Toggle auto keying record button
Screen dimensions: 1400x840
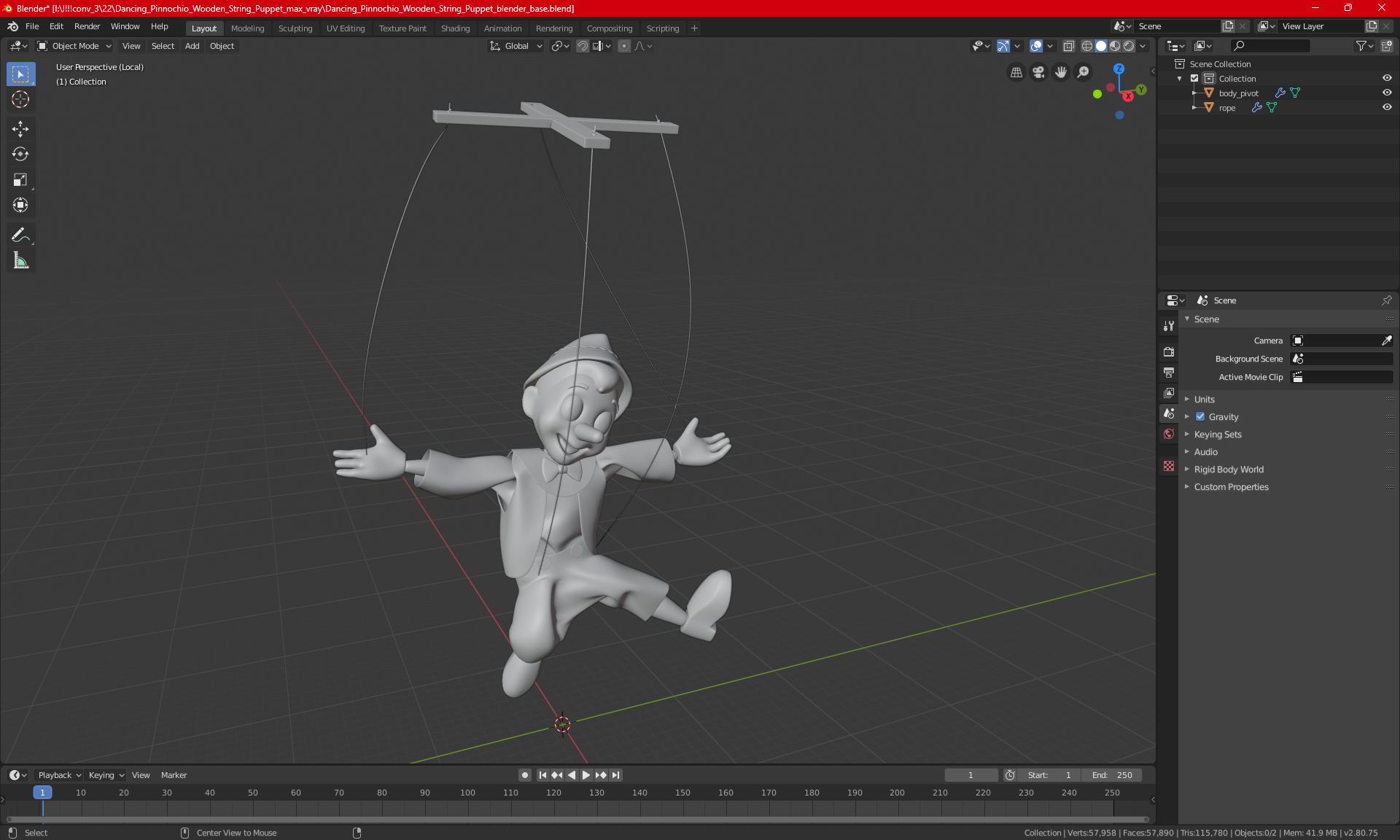524,775
